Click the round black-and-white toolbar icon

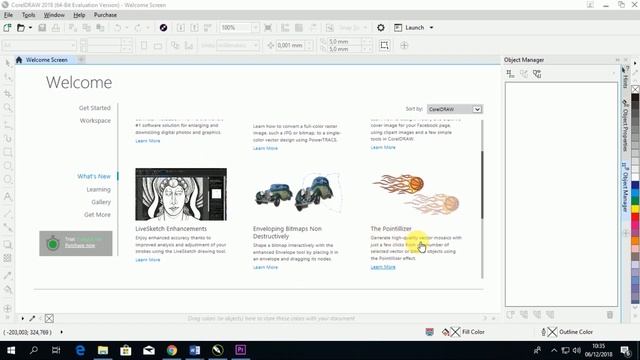coord(163,28)
